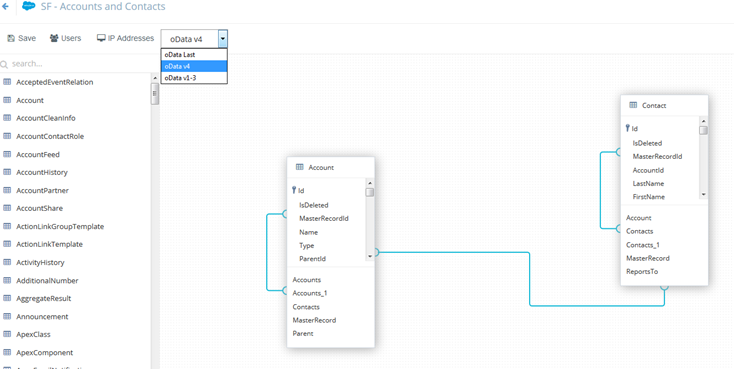Image resolution: width=734 pixels, height=369 pixels.
Task: Open the Users panel
Action: tap(66, 38)
